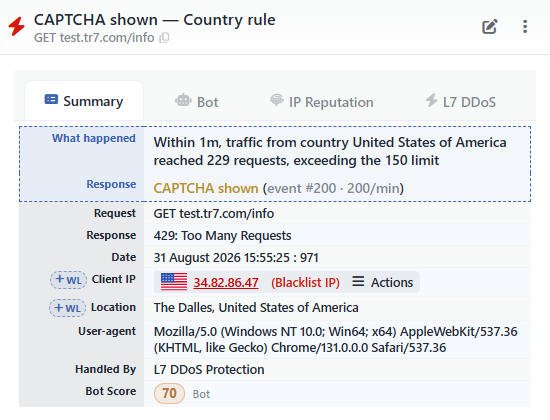550x420 pixels.
Task: Whitelist the Location with +WL
Action: [67, 308]
